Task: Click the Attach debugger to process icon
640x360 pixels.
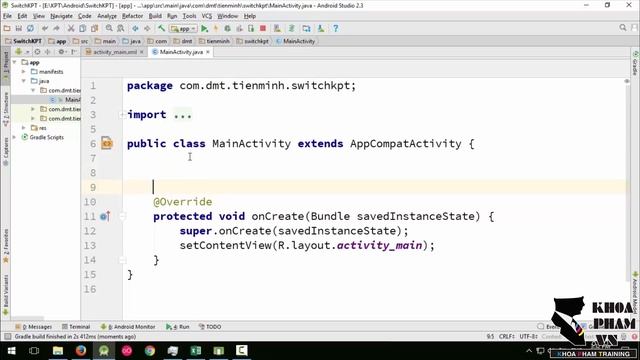Action: (251, 29)
